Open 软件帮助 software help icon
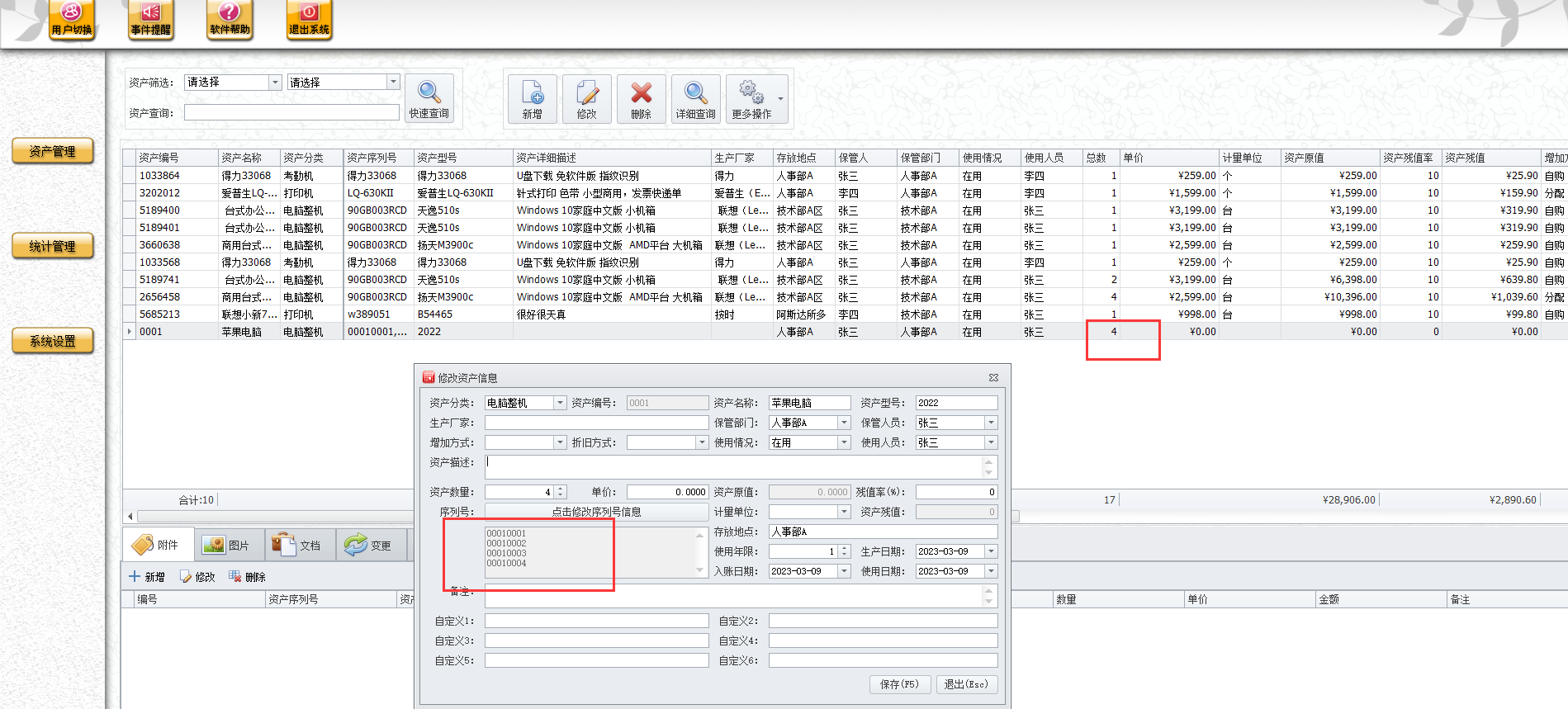This screenshot has width=1568, height=709. click(230, 19)
